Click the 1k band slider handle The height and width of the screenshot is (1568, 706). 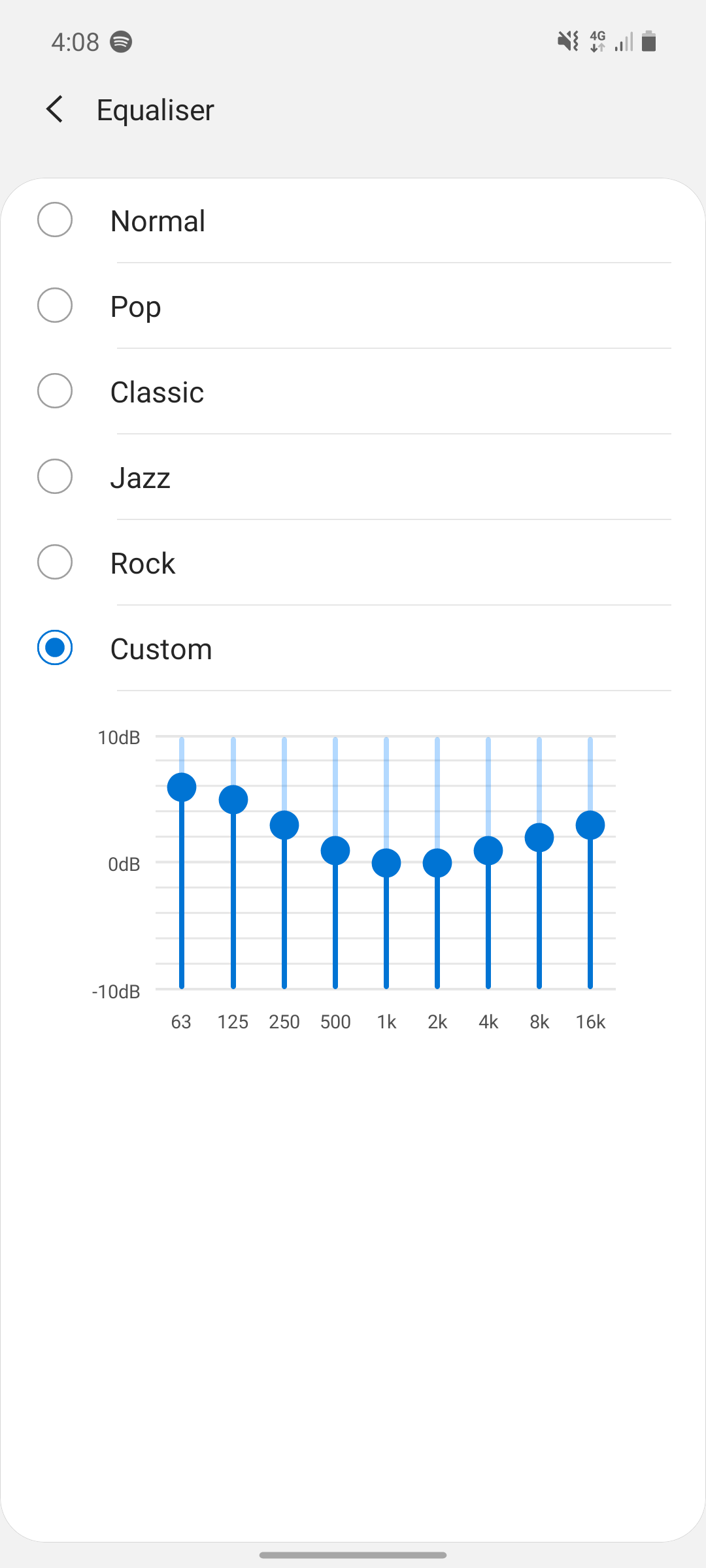(x=386, y=863)
